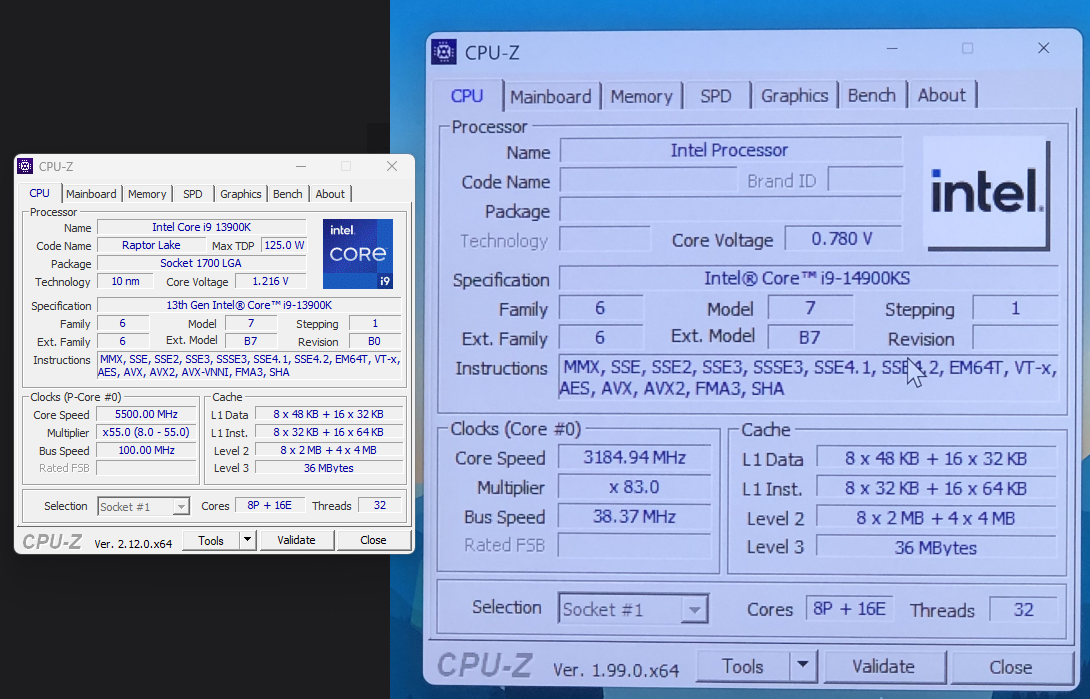
Task: Click the Bus Speed value 38.37 MHz
Action: (635, 517)
